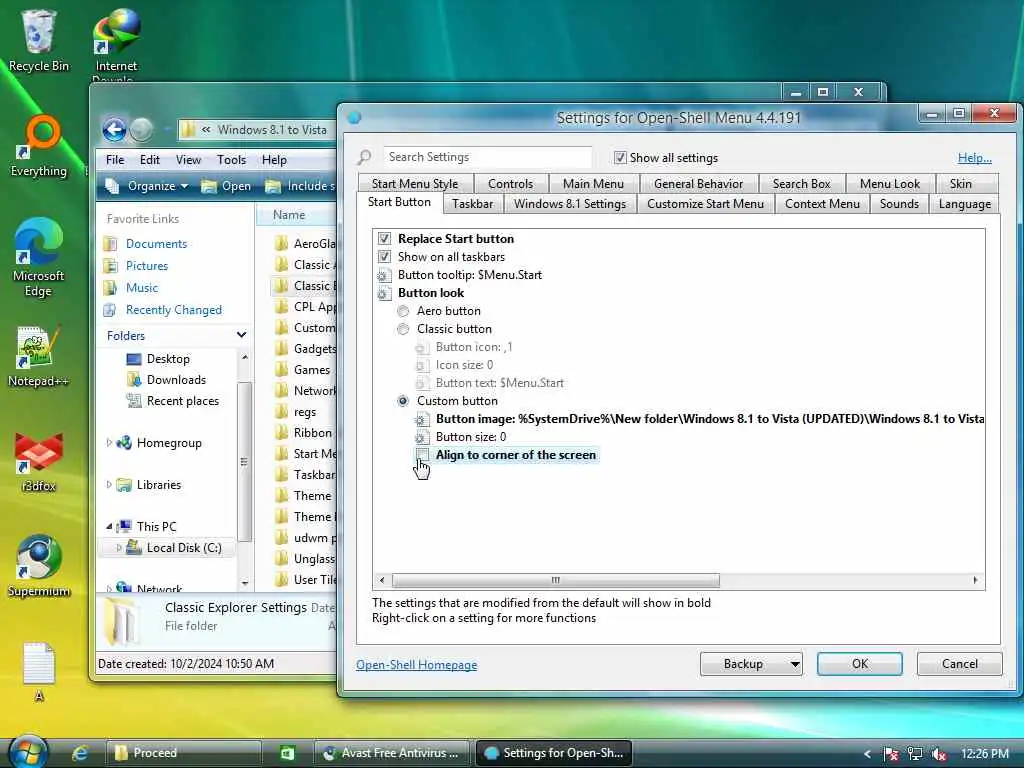Open the View menu in Explorer
Screen dimensions: 1024x768
tap(188, 160)
